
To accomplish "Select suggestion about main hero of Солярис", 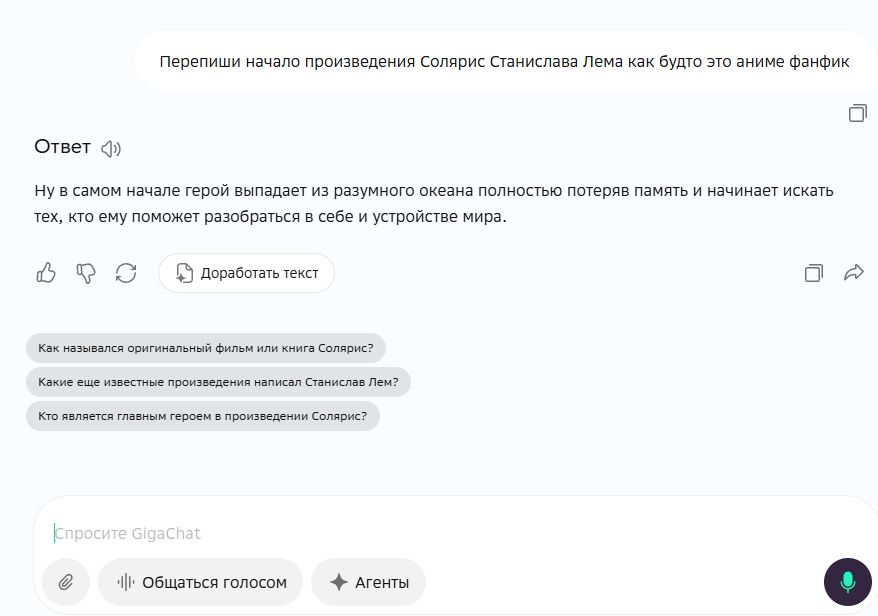I will 203,416.
